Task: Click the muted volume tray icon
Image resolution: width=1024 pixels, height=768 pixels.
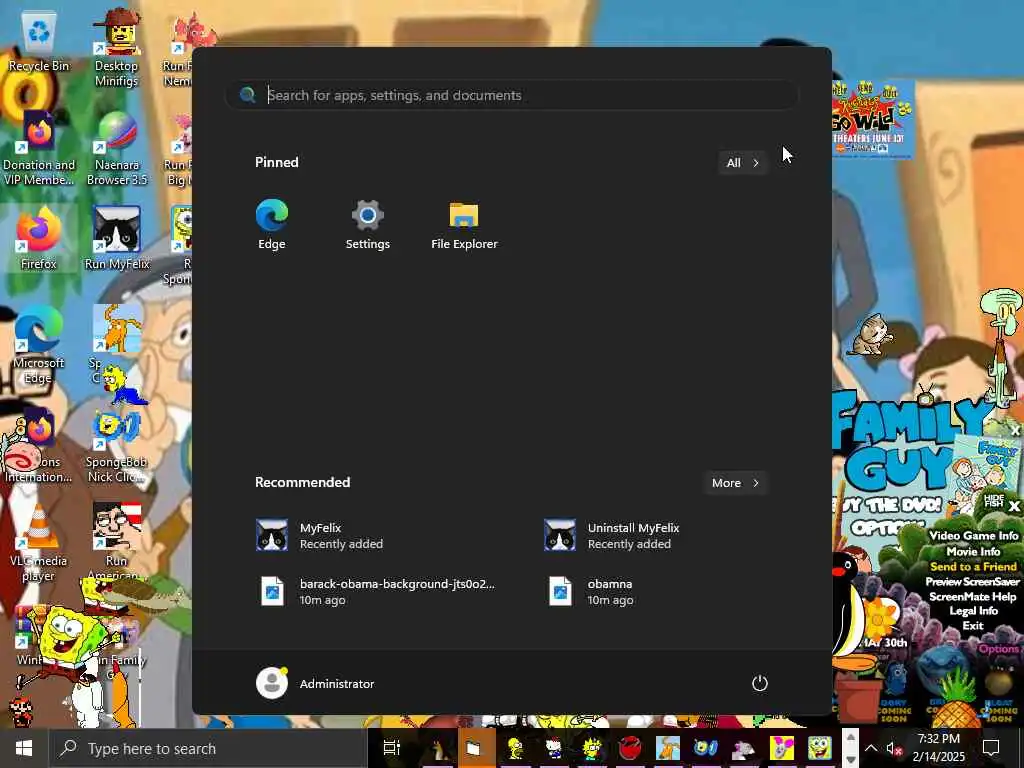Action: [x=893, y=748]
